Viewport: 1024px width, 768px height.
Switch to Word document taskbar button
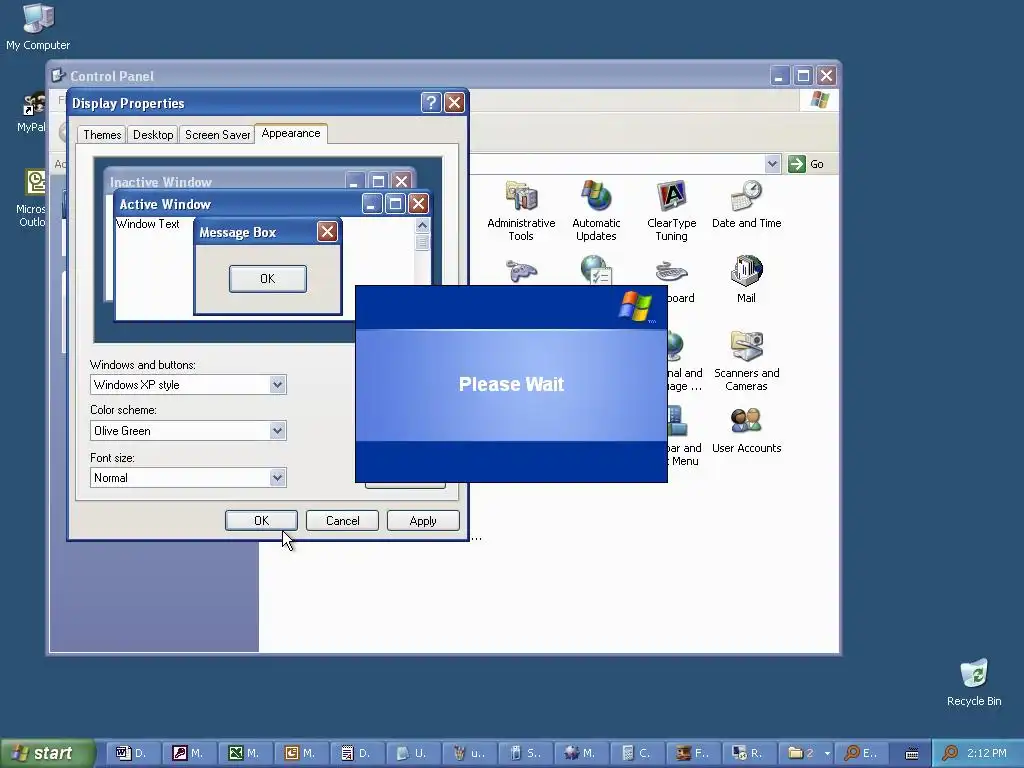[131, 753]
